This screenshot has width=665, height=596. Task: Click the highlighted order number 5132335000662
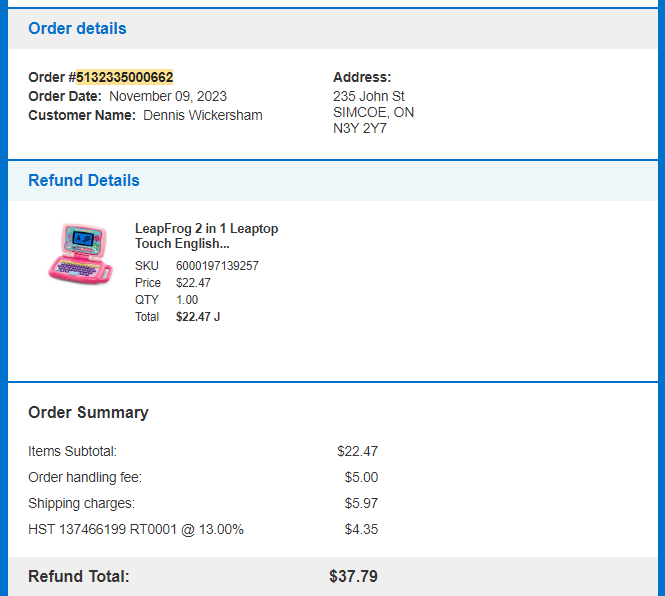pos(124,77)
